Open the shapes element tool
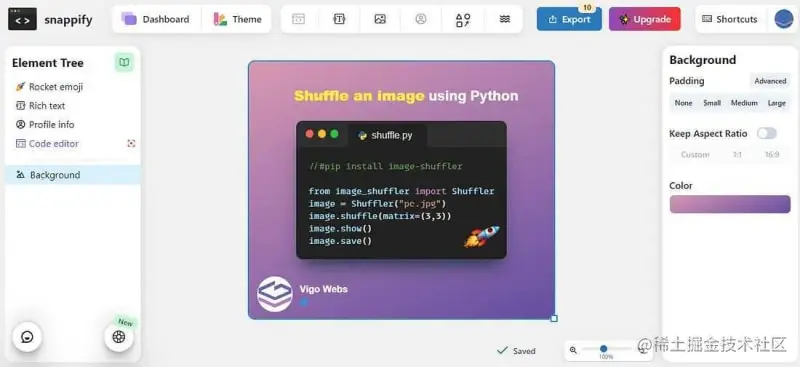This screenshot has height=367, width=800. tap(463, 20)
